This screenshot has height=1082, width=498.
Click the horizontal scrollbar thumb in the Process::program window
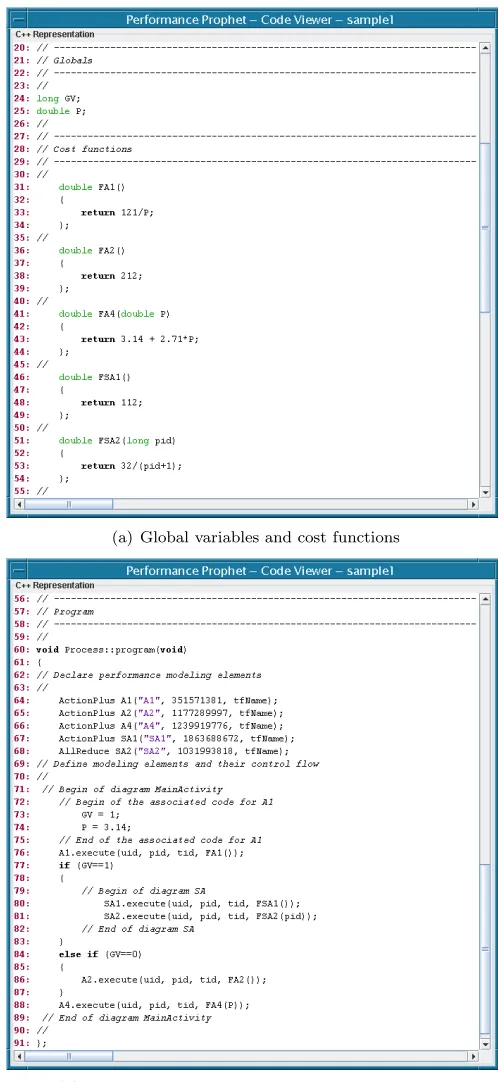[68, 1056]
